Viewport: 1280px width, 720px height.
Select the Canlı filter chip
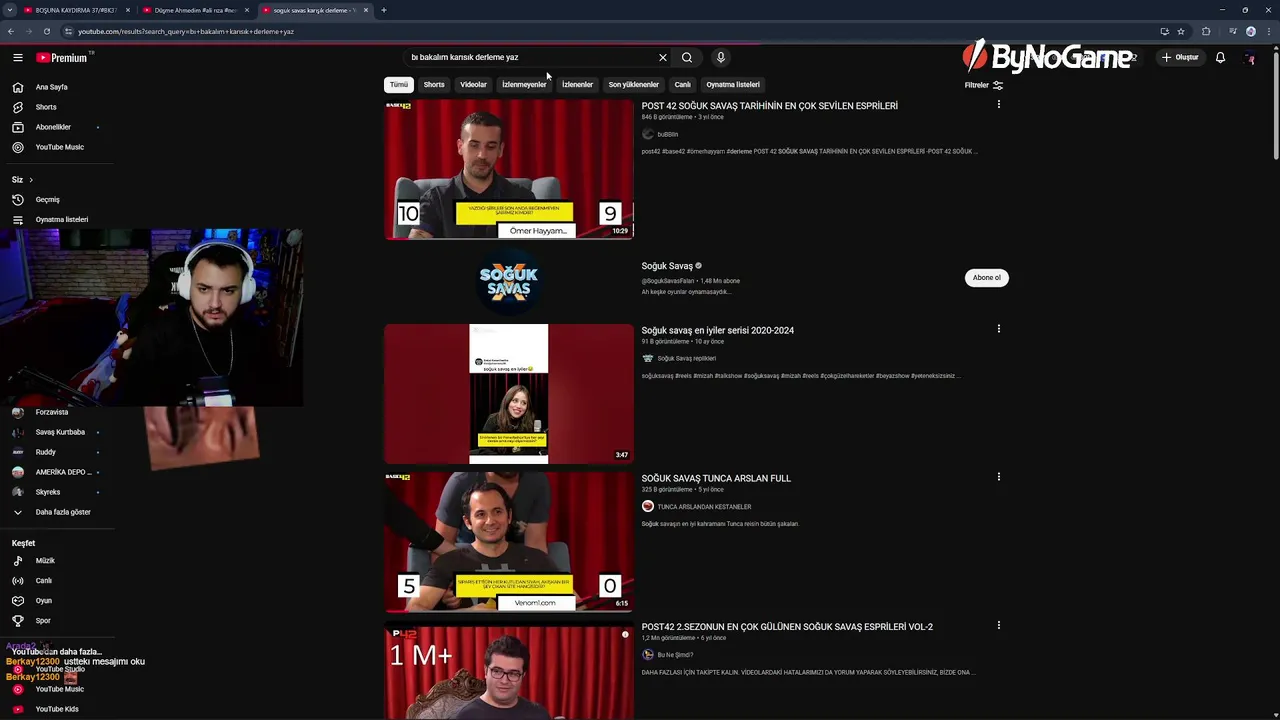pos(683,85)
